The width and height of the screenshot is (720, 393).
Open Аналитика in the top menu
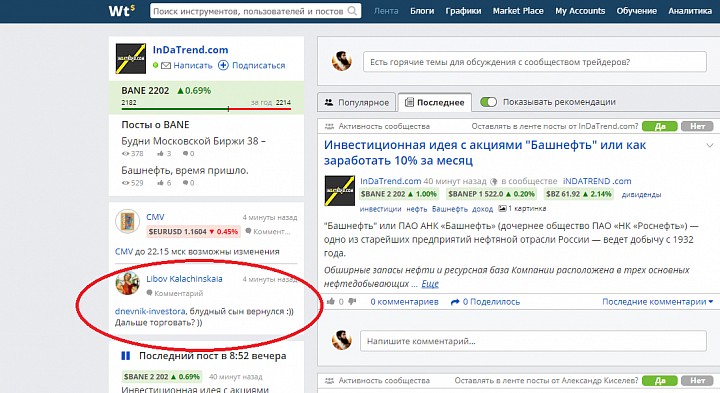690,11
